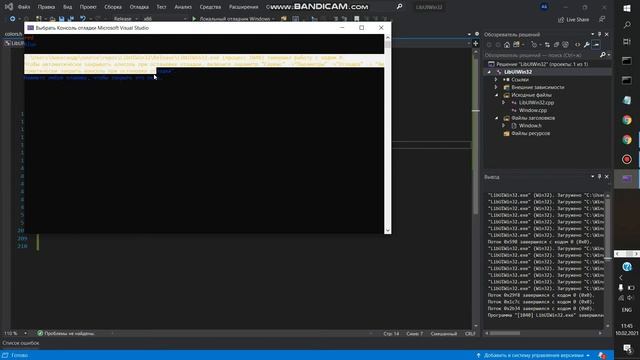This screenshot has width=640, height=360.
Task: Click the navigate back arrow in toolbar
Action: [x=12, y=19]
